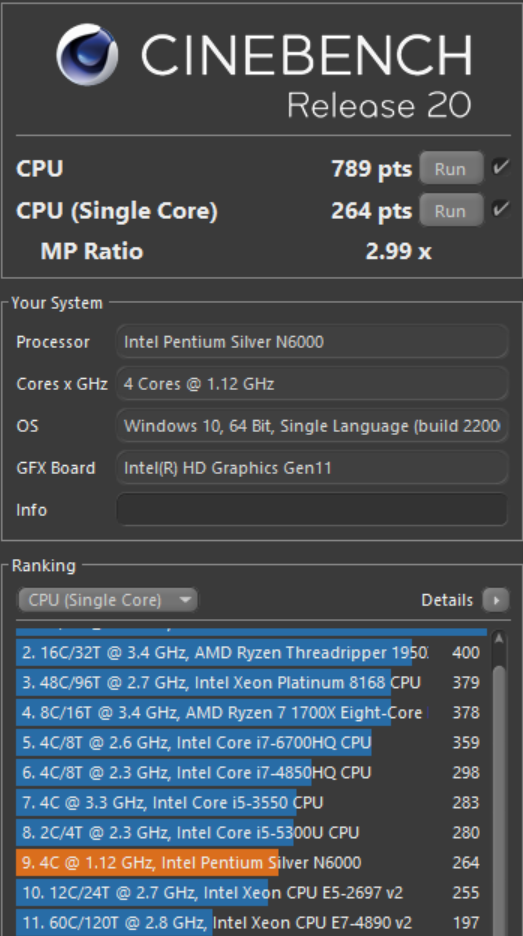Run the multi-core CPU test
Screen dimensions: 523x936
click(451, 168)
